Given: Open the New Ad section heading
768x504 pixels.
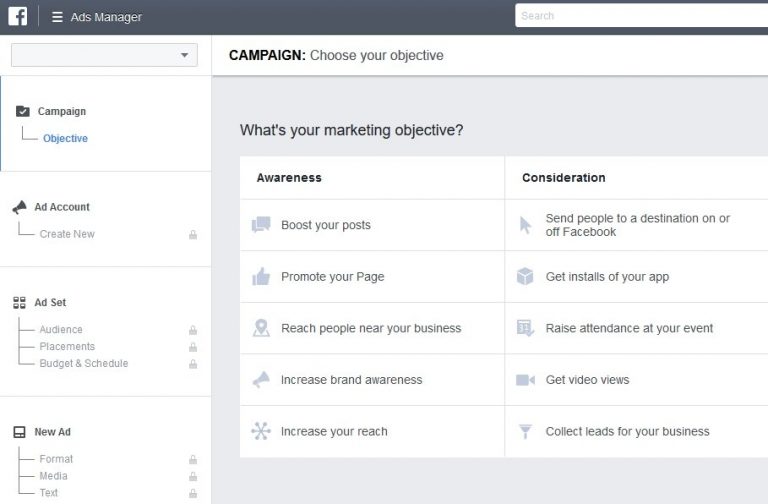Looking at the screenshot, I should (52, 432).
